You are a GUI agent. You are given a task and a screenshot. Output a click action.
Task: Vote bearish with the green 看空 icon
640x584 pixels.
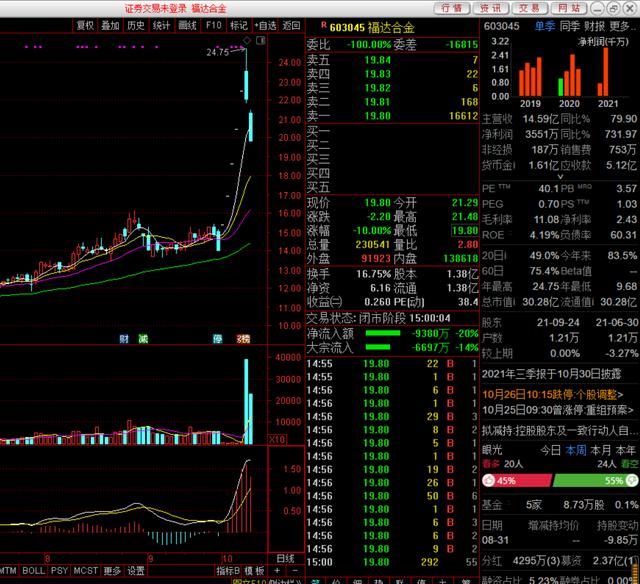(630, 464)
